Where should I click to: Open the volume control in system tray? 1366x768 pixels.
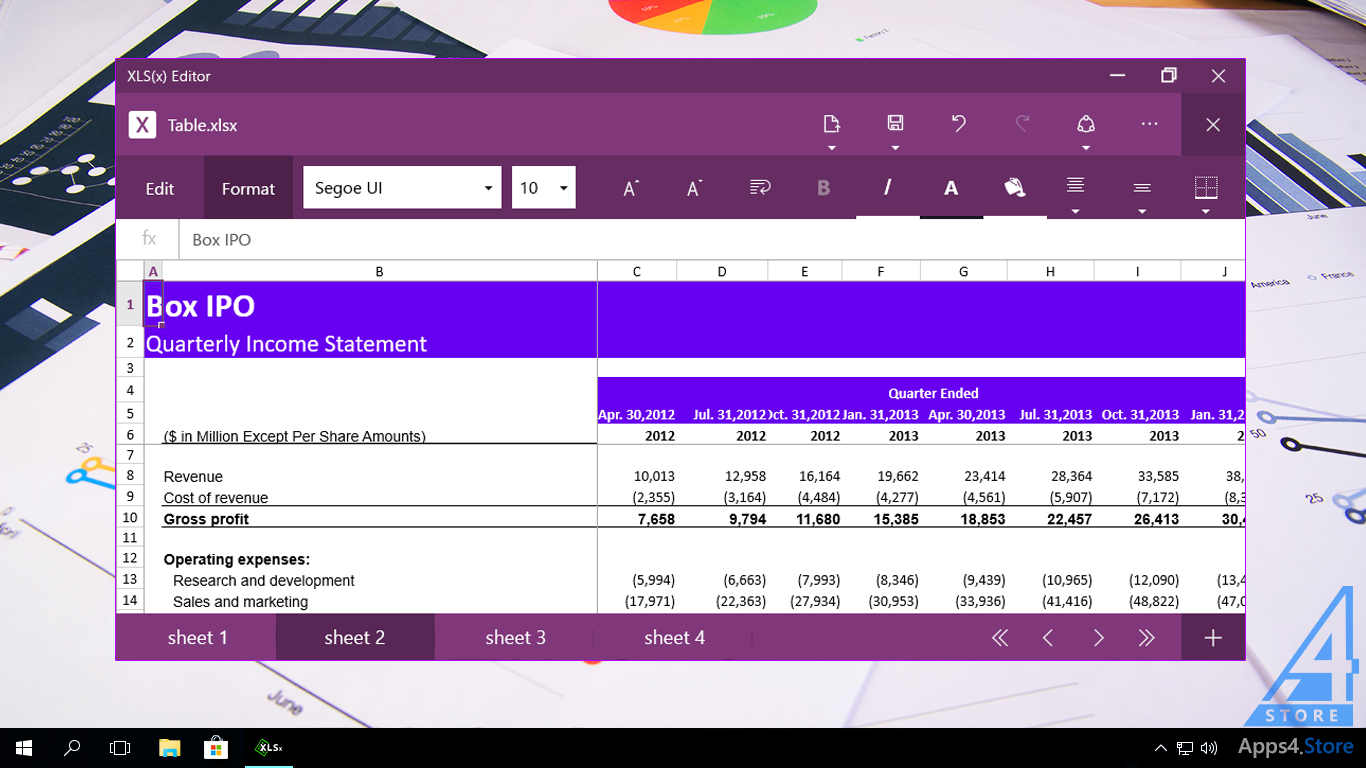(x=1209, y=747)
